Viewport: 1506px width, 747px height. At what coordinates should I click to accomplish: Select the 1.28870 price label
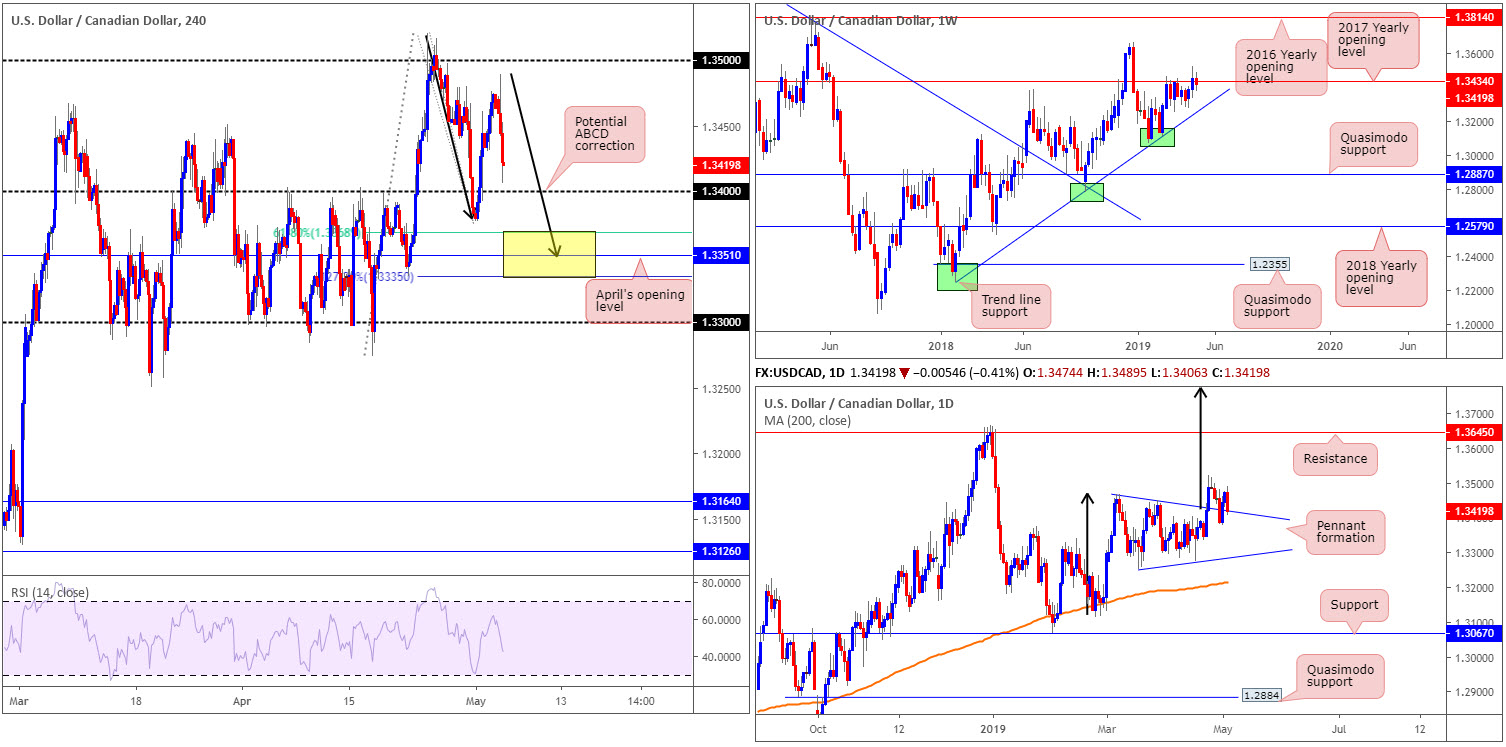1473,174
